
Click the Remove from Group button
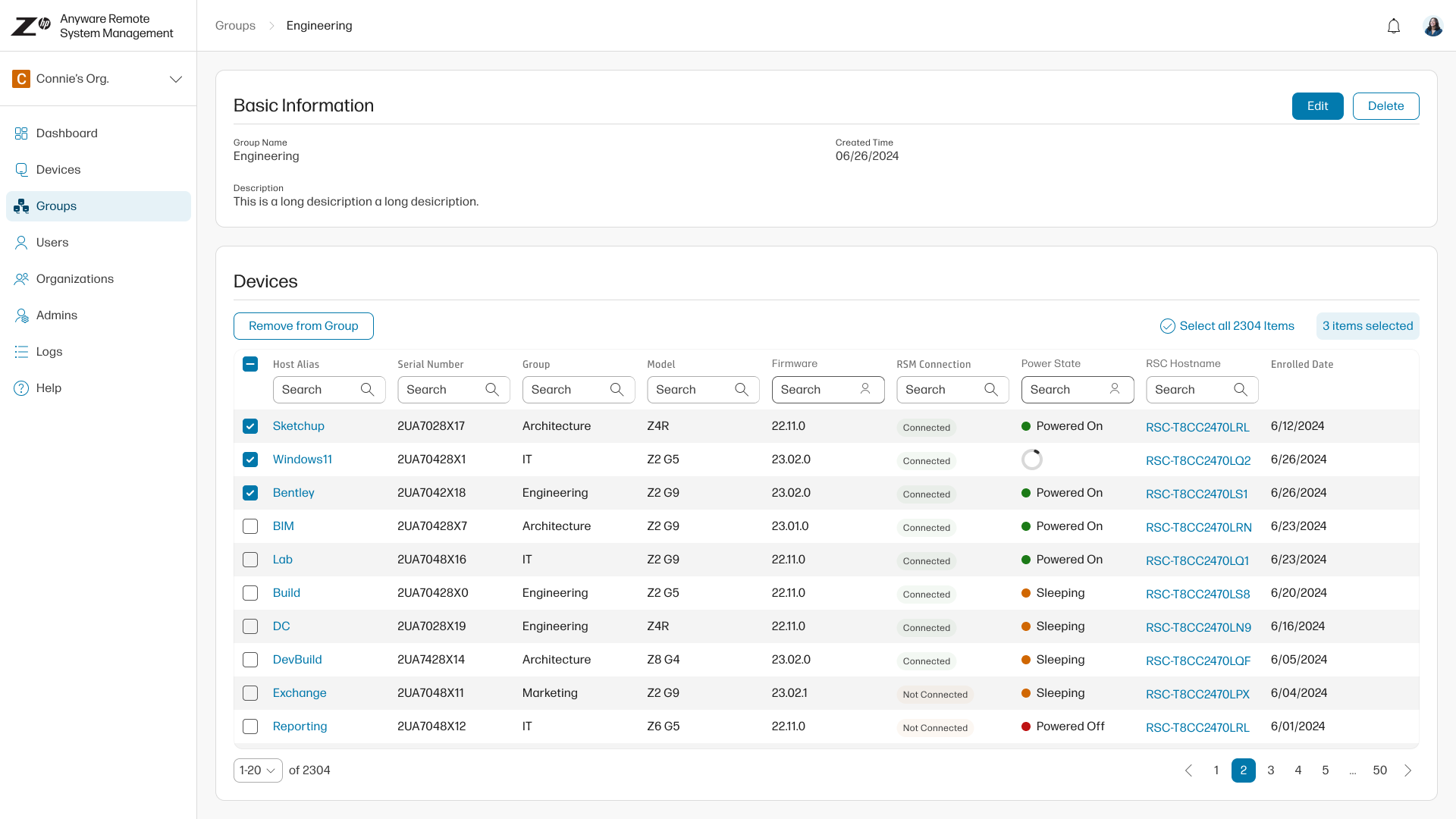[x=303, y=326]
